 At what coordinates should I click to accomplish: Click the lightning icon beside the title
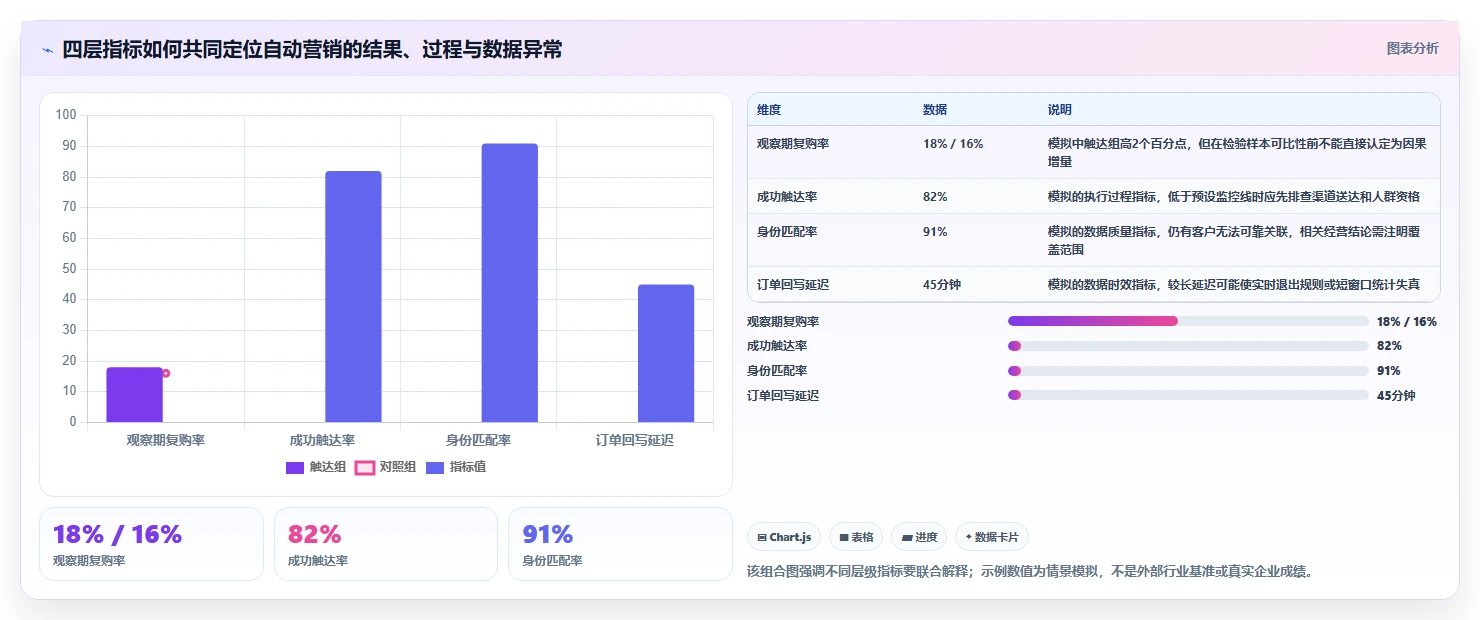[x=48, y=50]
